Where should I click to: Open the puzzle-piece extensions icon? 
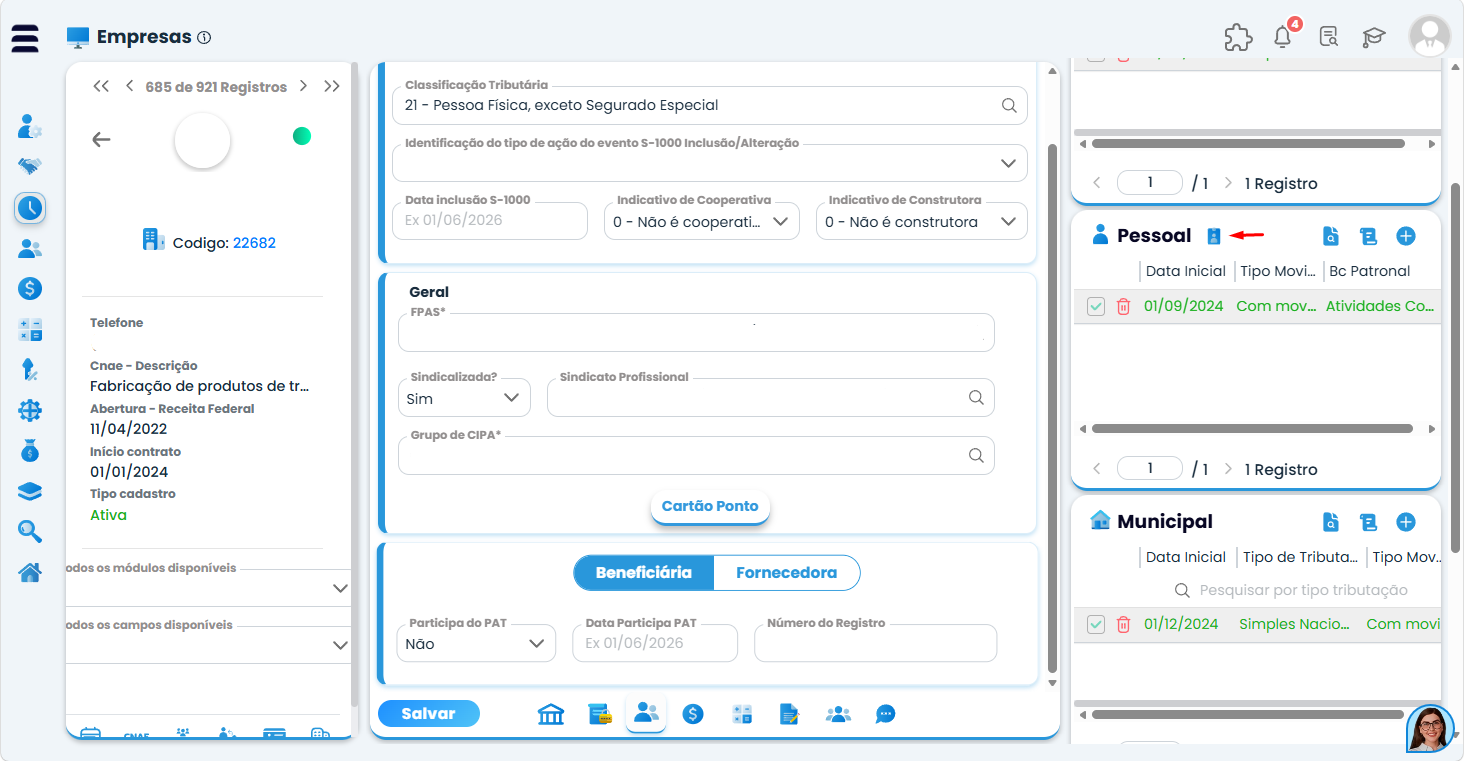coord(1238,37)
